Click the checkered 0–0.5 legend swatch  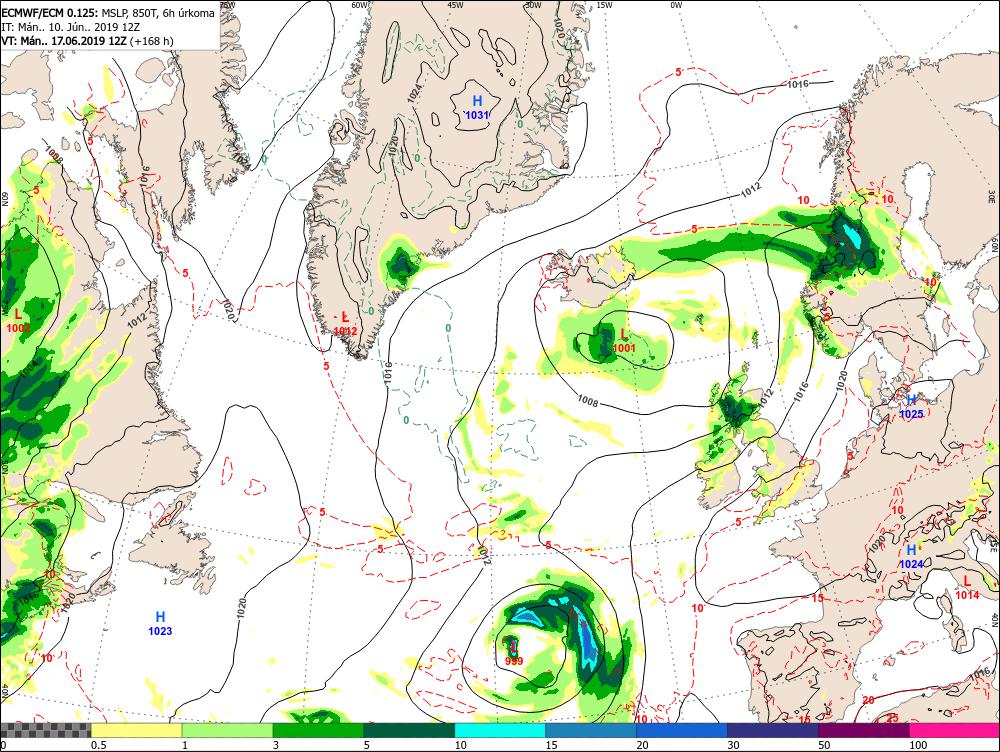pos(45,730)
